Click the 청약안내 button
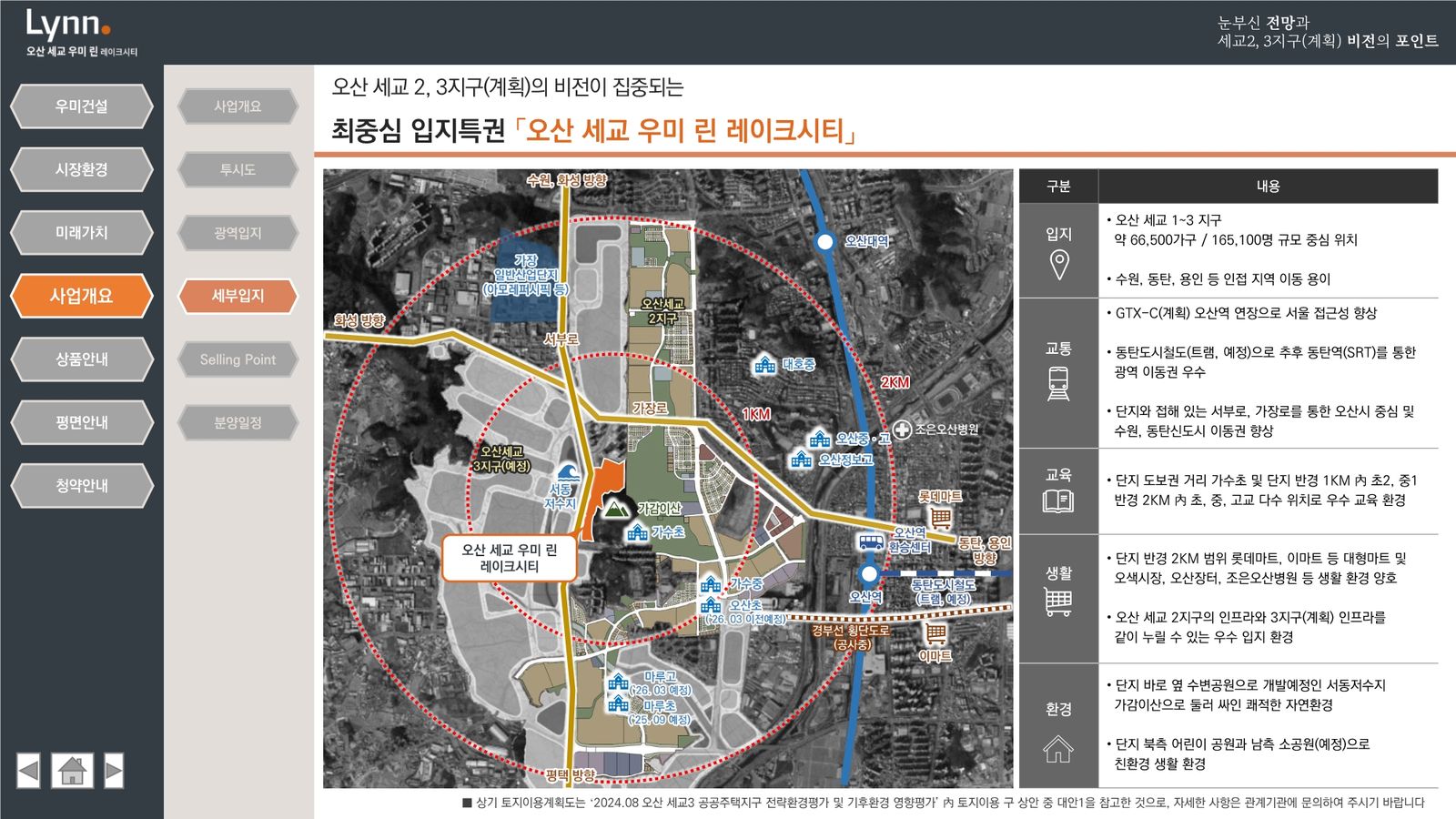 click(x=81, y=486)
